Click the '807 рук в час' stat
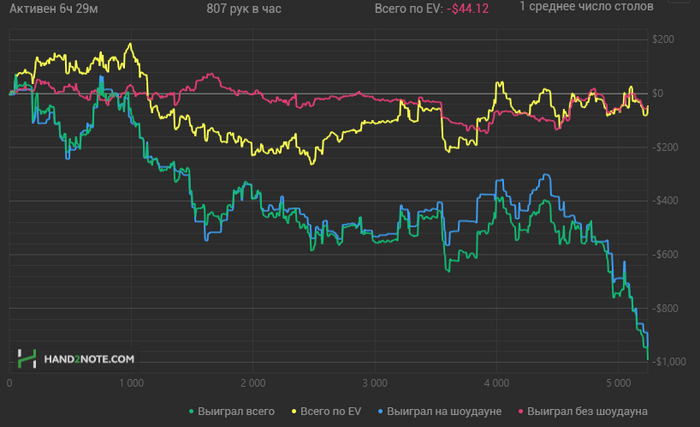 [x=244, y=9]
